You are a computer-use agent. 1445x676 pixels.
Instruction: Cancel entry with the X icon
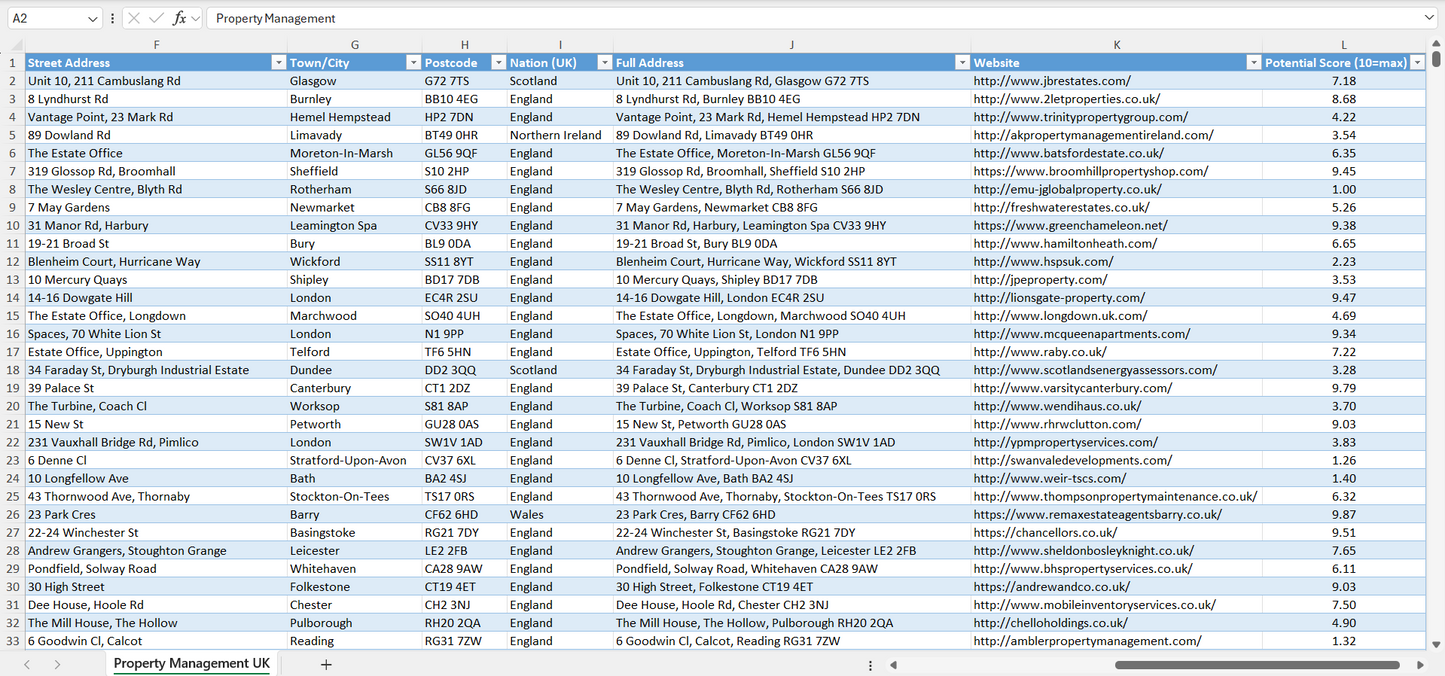point(134,18)
